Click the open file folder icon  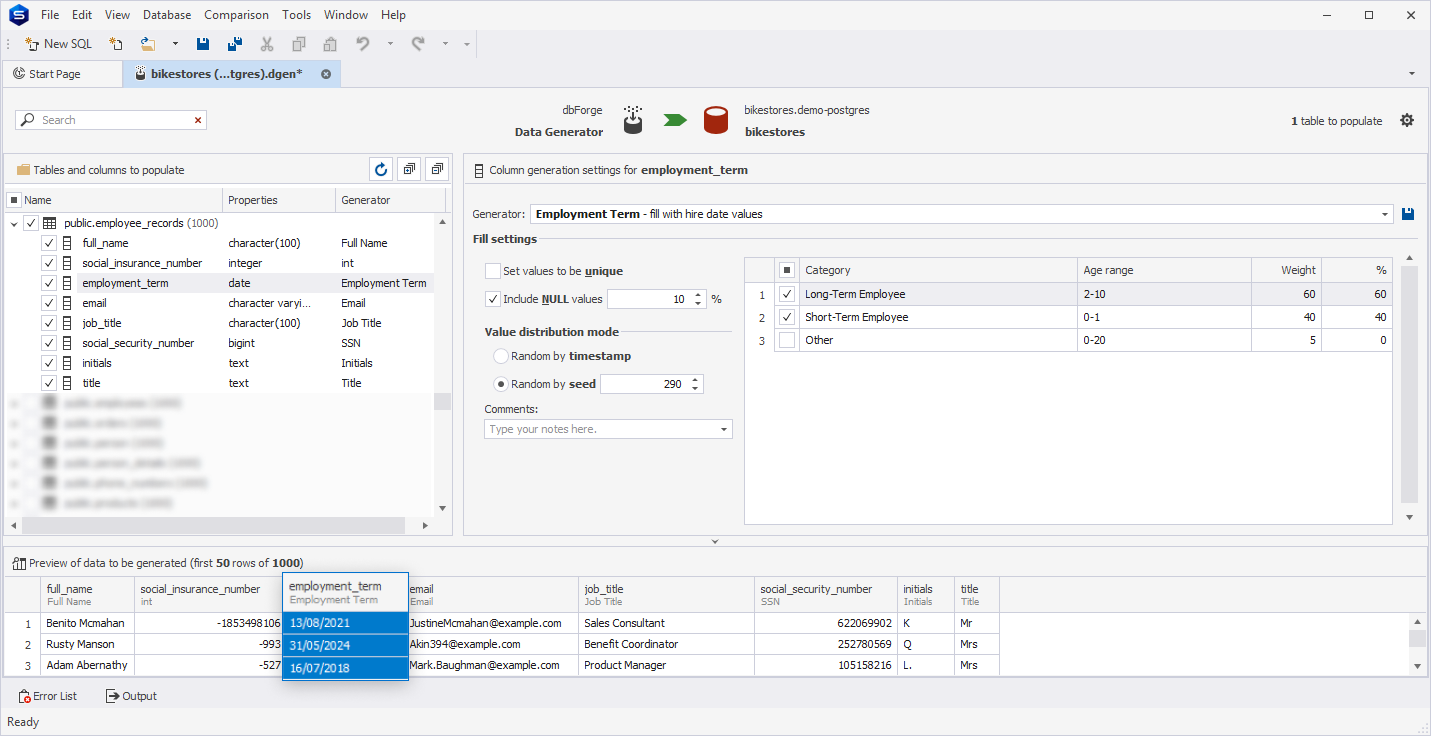(148, 44)
